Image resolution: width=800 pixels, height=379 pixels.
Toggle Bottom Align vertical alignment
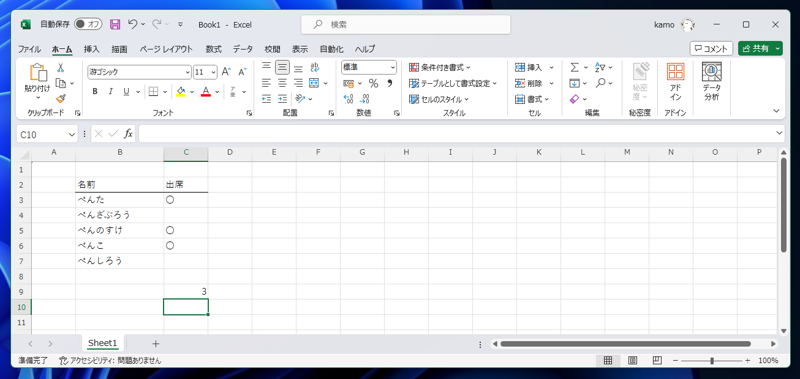pyautogui.click(x=298, y=67)
